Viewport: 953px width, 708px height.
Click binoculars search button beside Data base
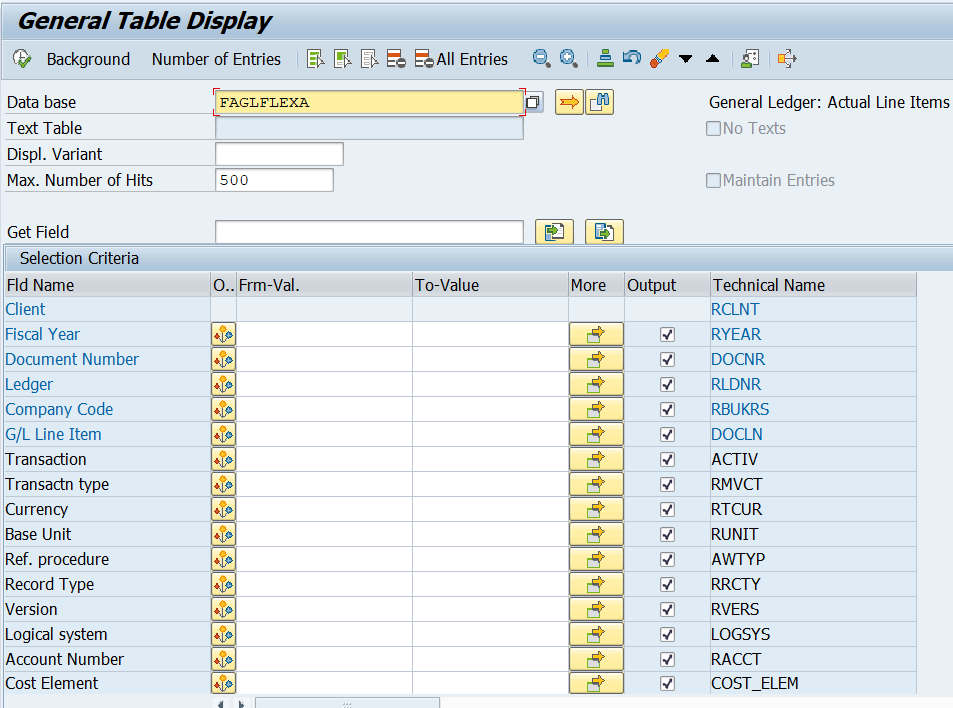(599, 102)
